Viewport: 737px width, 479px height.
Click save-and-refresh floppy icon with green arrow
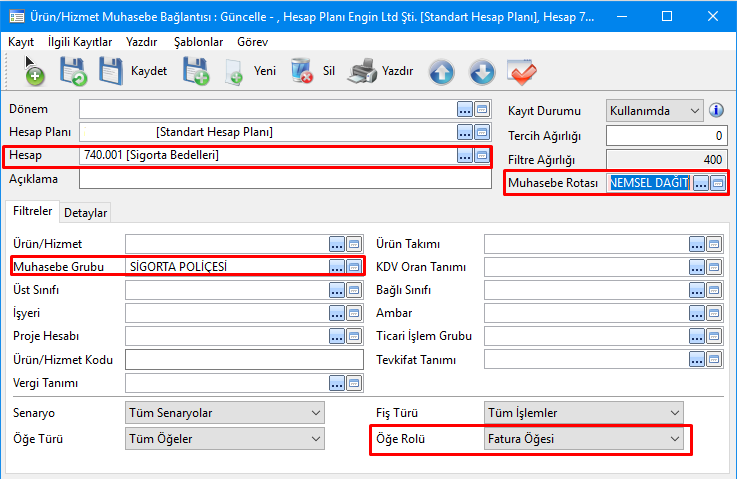(x=73, y=72)
